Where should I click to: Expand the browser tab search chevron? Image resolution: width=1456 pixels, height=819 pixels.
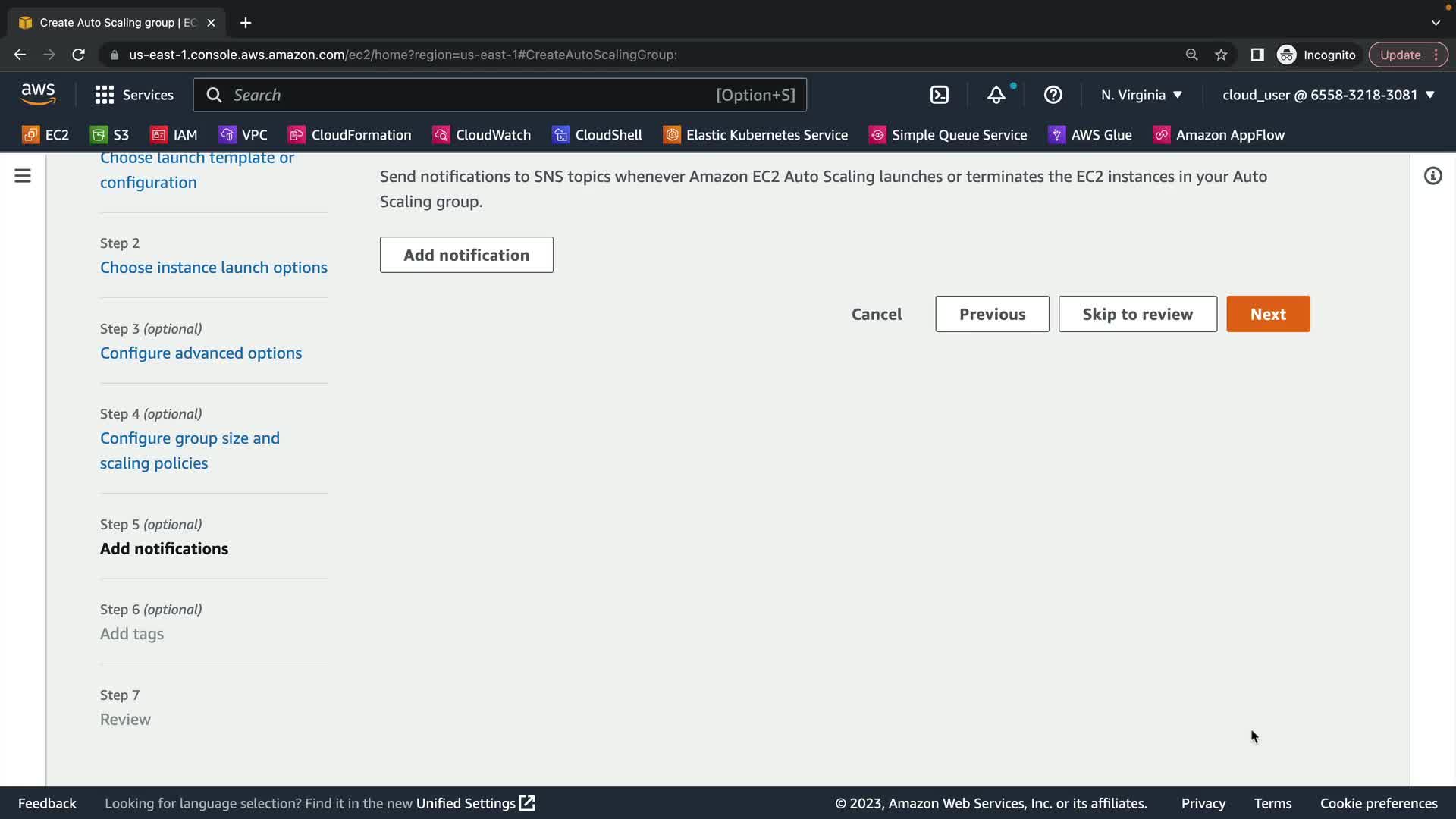tap(1436, 23)
